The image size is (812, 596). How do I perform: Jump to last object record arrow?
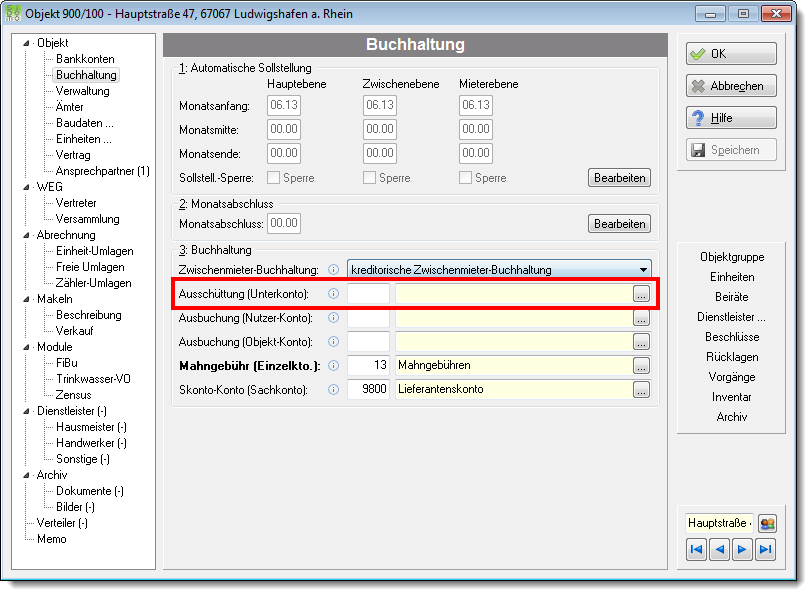(765, 549)
